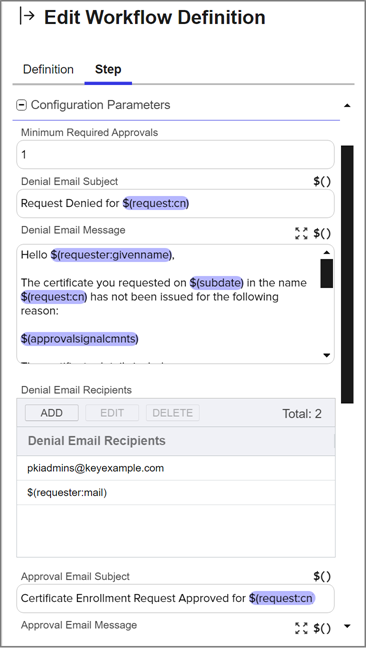This screenshot has width=366, height=648.
Task: Click the Edit recipients button
Action: [112, 413]
